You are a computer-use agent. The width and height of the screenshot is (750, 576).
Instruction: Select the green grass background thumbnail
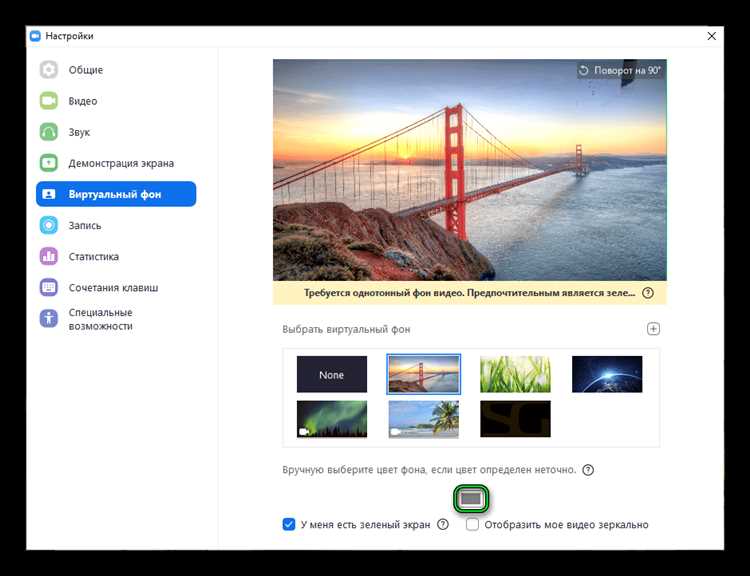pos(515,374)
